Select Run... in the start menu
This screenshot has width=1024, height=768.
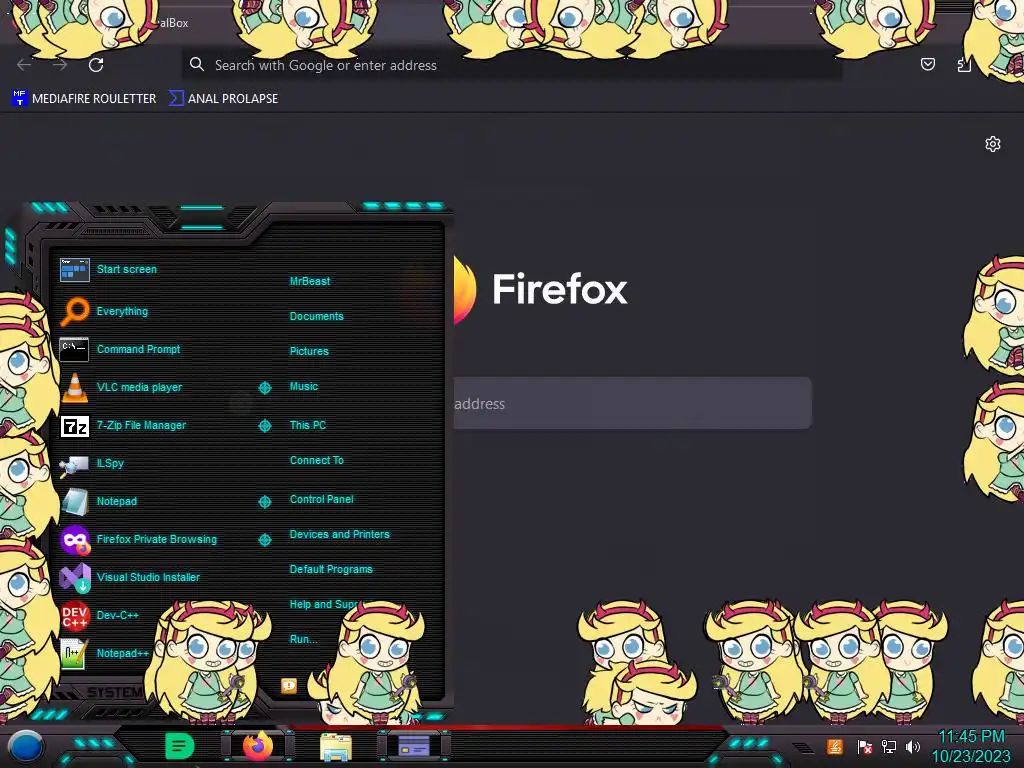pos(304,639)
